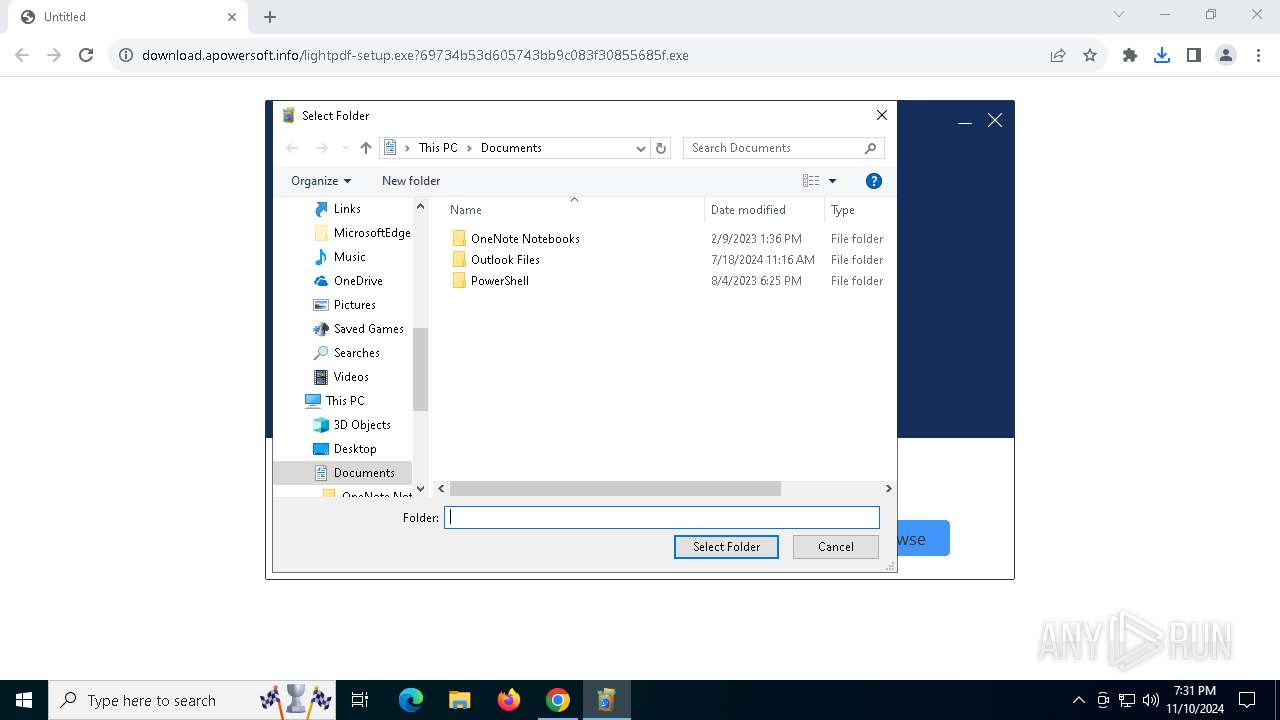Open Microsoft Edge from taskbar
Image resolution: width=1280 pixels, height=720 pixels.
point(411,701)
